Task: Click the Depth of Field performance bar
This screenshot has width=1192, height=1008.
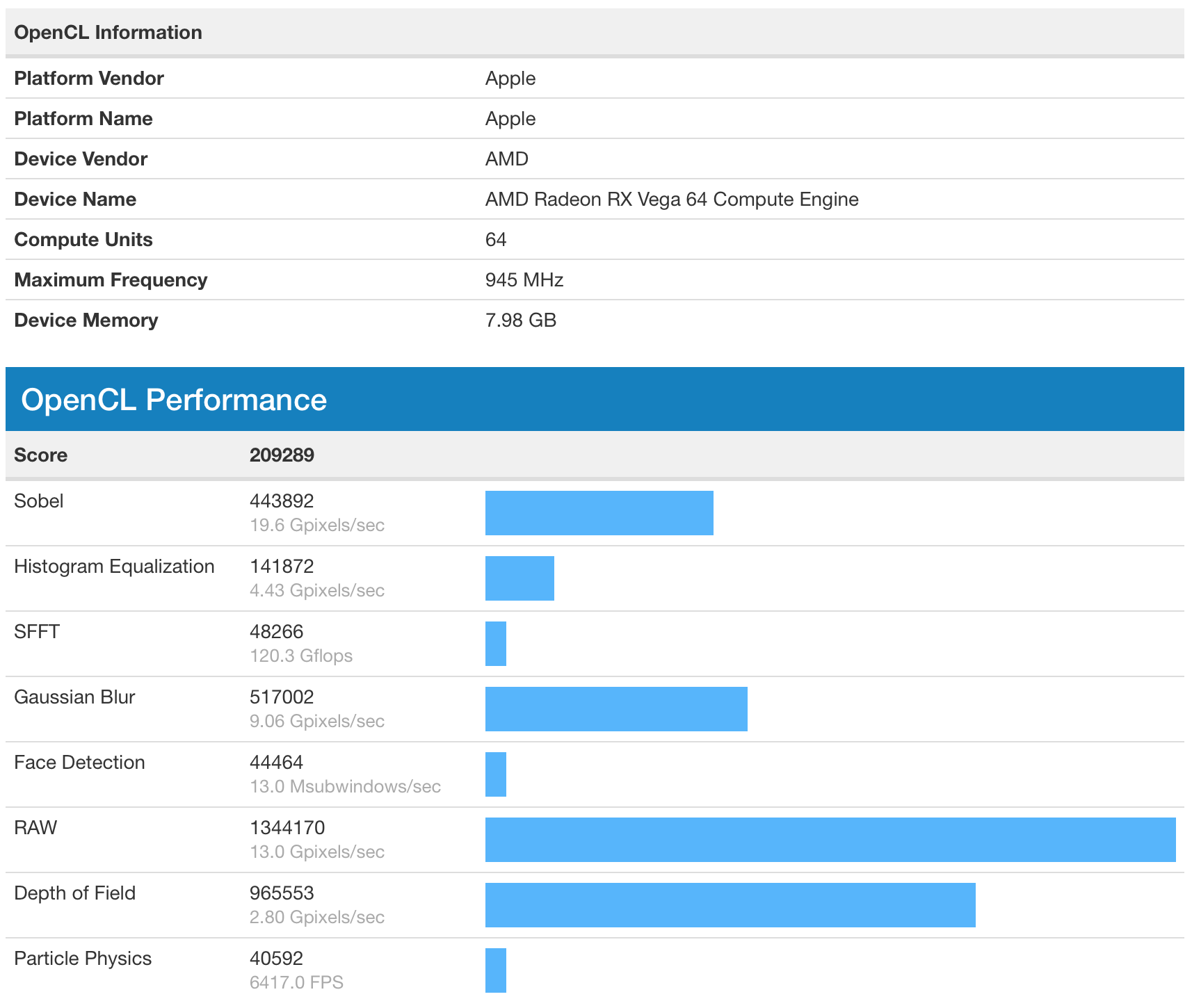Action: [730, 905]
